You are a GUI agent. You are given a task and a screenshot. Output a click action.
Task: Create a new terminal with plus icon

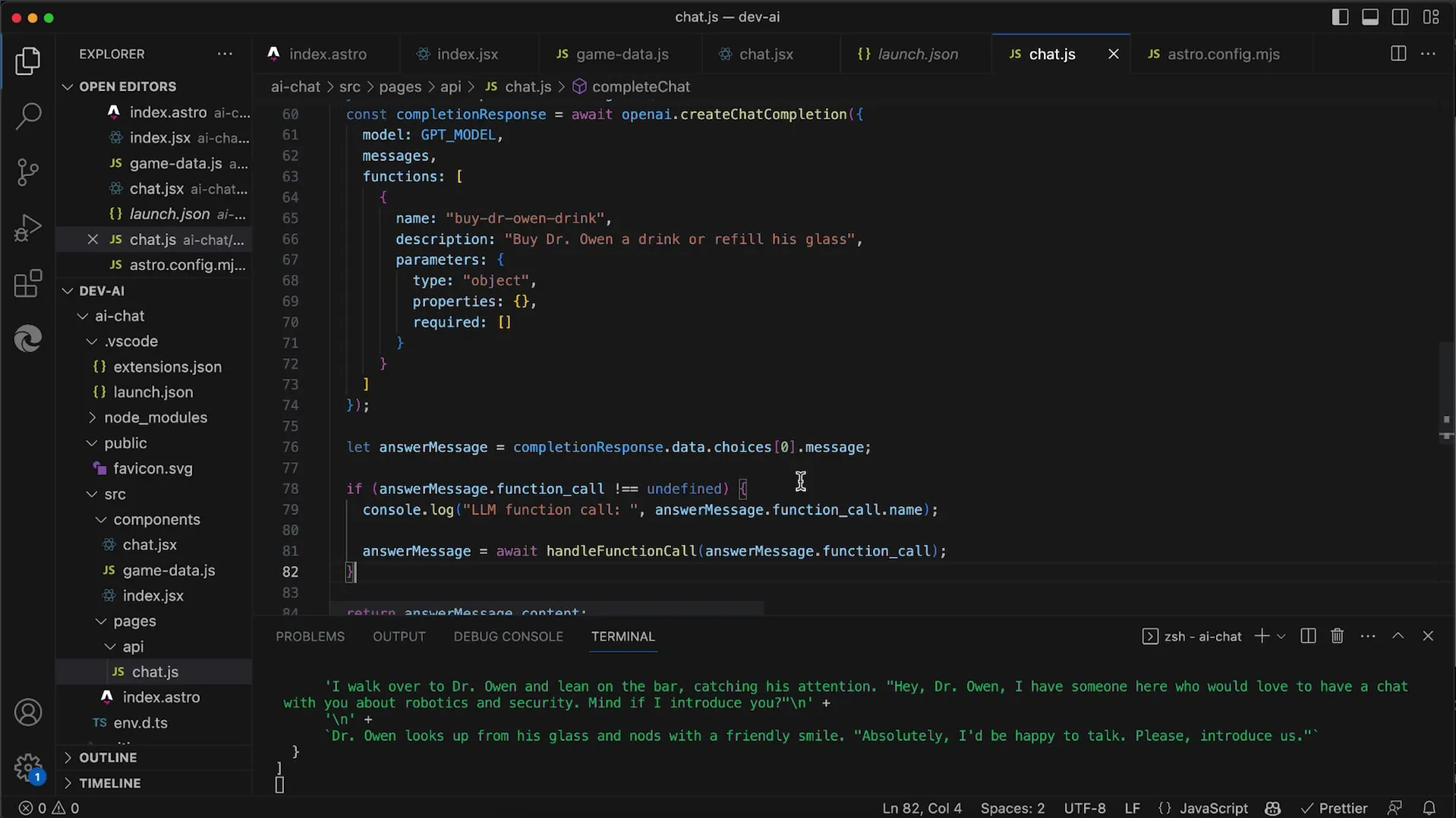[1262, 636]
